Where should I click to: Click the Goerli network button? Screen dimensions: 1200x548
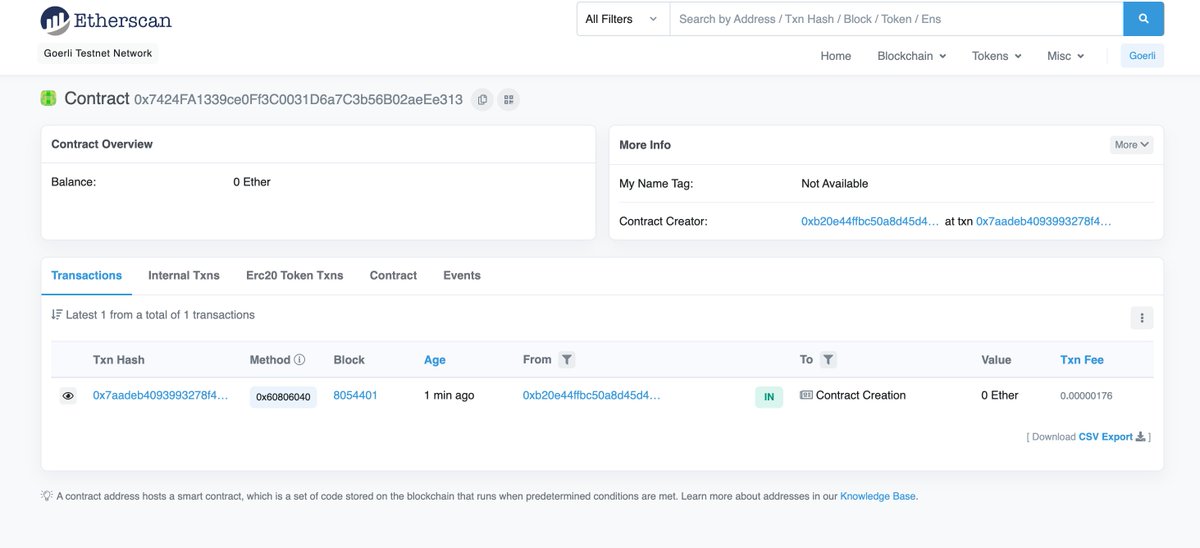(1142, 56)
